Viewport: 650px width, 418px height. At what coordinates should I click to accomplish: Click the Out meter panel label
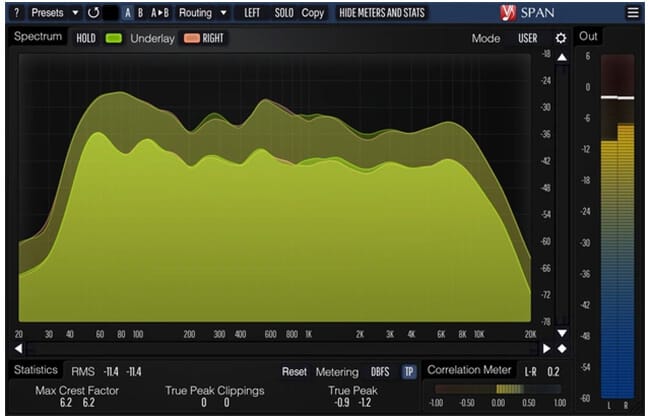[x=588, y=36]
